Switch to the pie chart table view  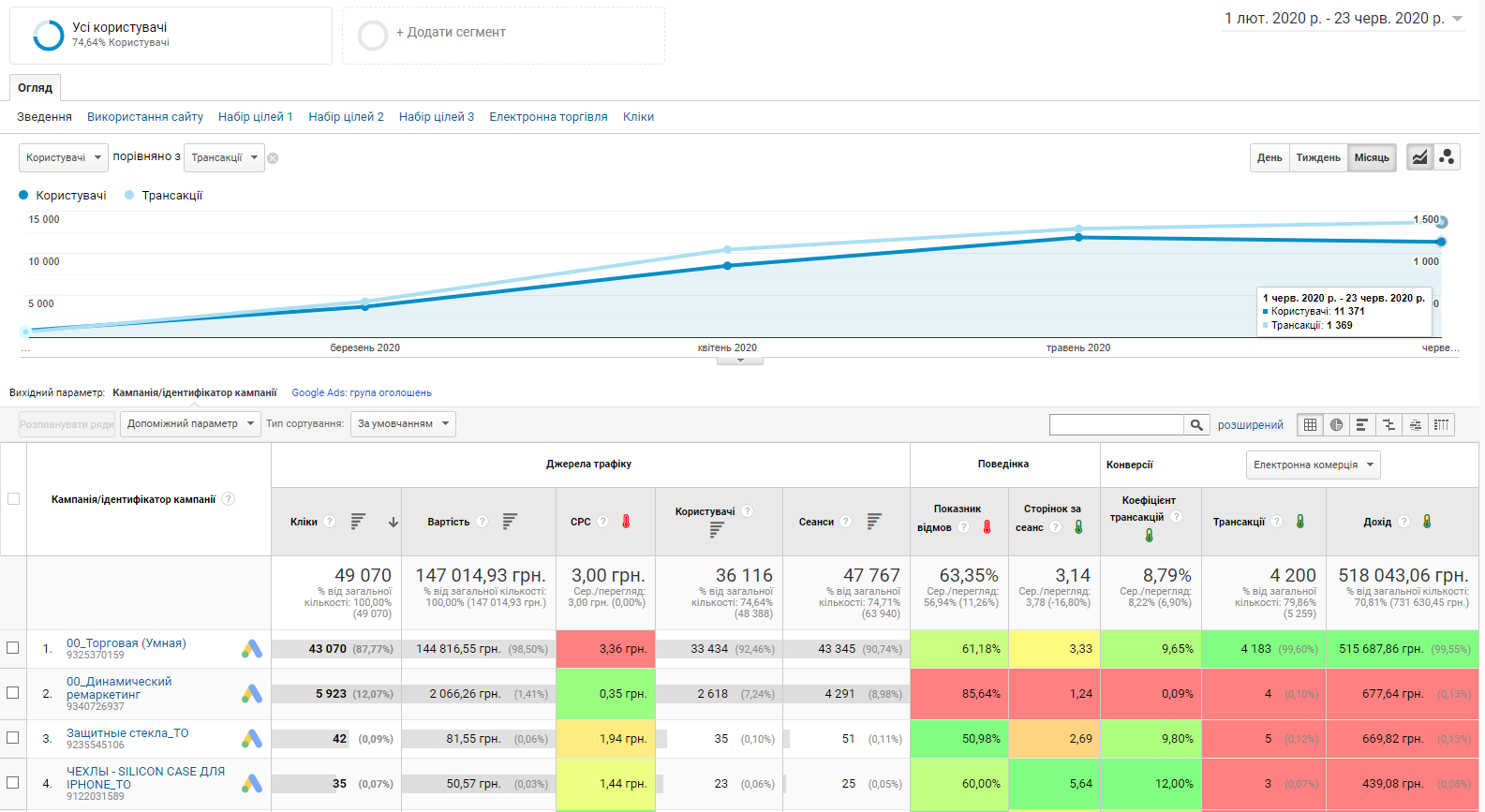pyautogui.click(x=1336, y=425)
